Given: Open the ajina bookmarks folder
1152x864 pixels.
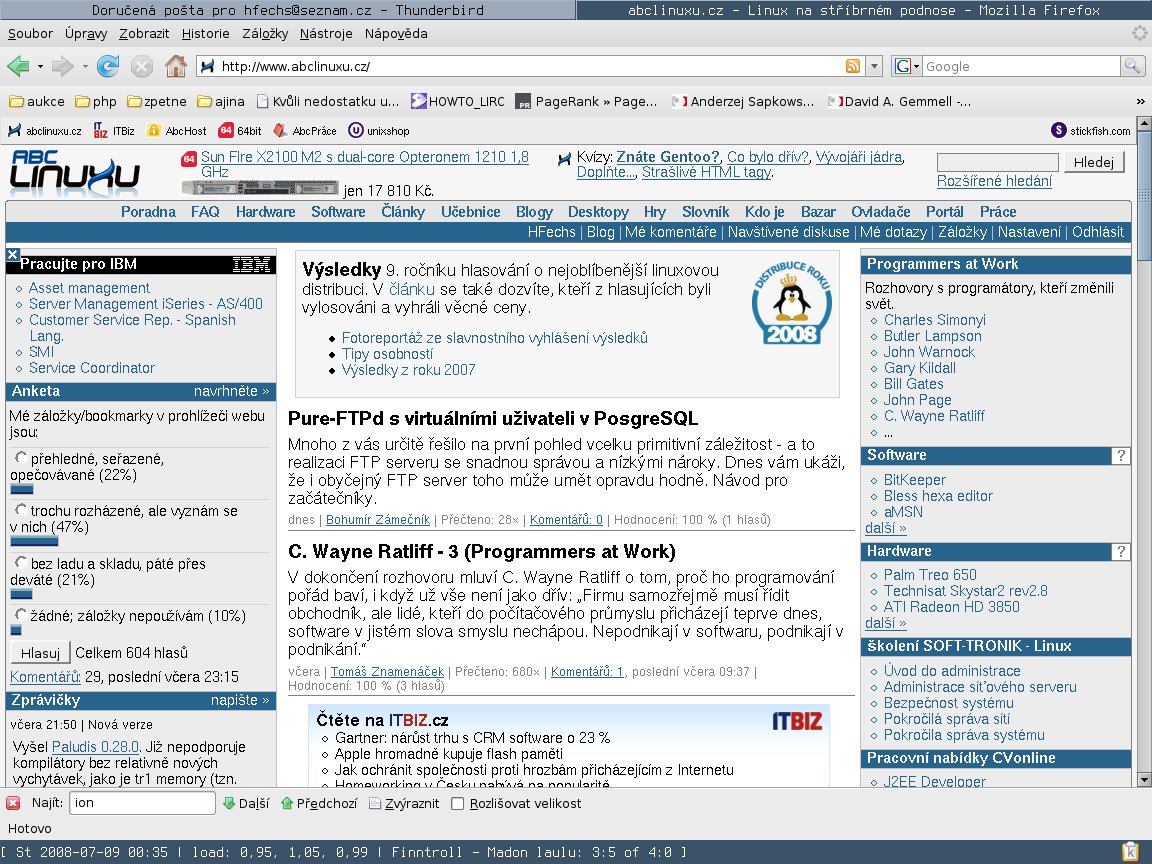Looking at the screenshot, I should (220, 101).
